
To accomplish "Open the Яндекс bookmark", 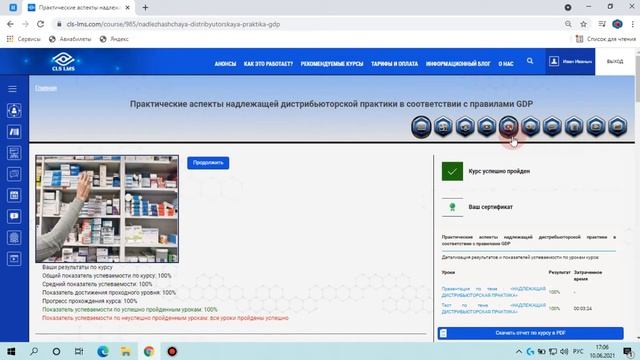I will (114, 39).
